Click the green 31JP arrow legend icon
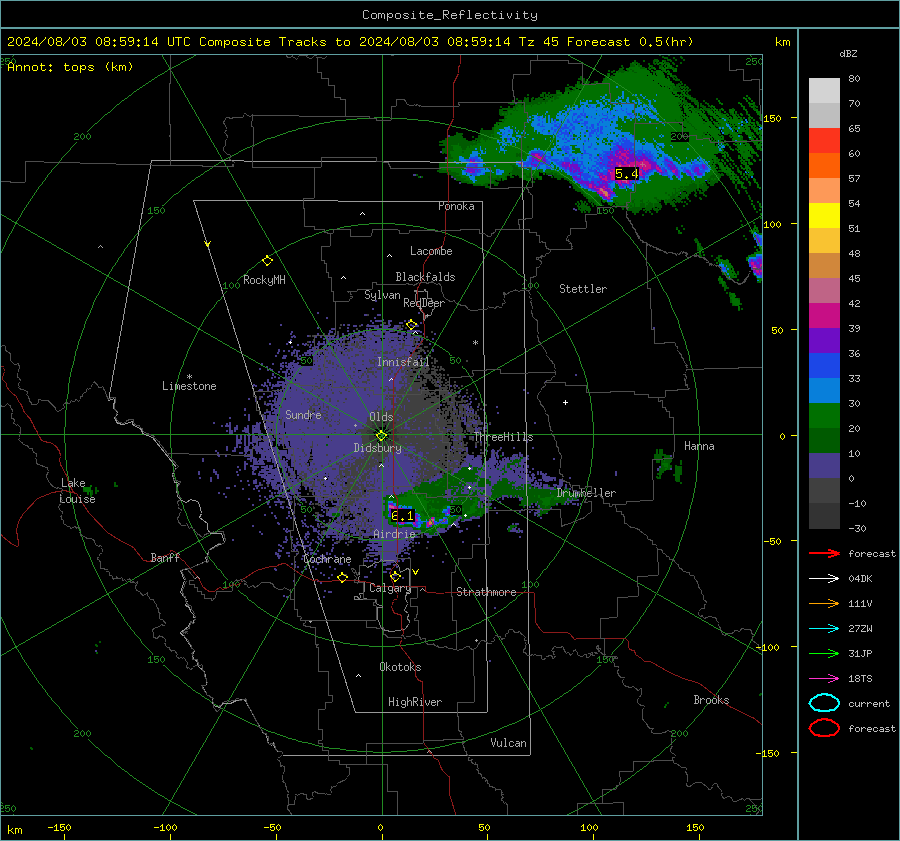Viewport: 900px width, 841px height. (824, 653)
